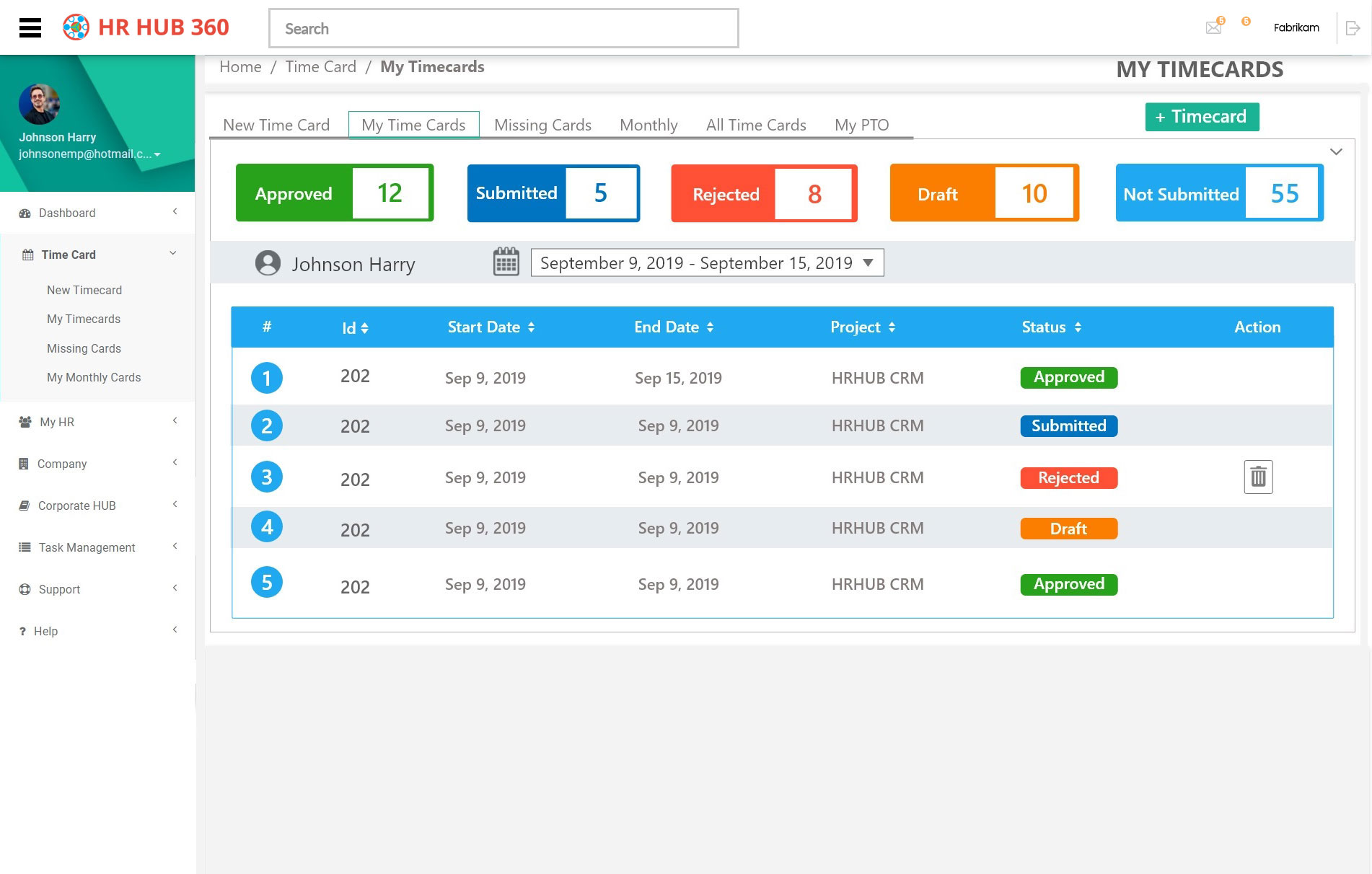Filter by the Draft 10 card
Viewport: 1372px width, 874px height.
(x=984, y=193)
